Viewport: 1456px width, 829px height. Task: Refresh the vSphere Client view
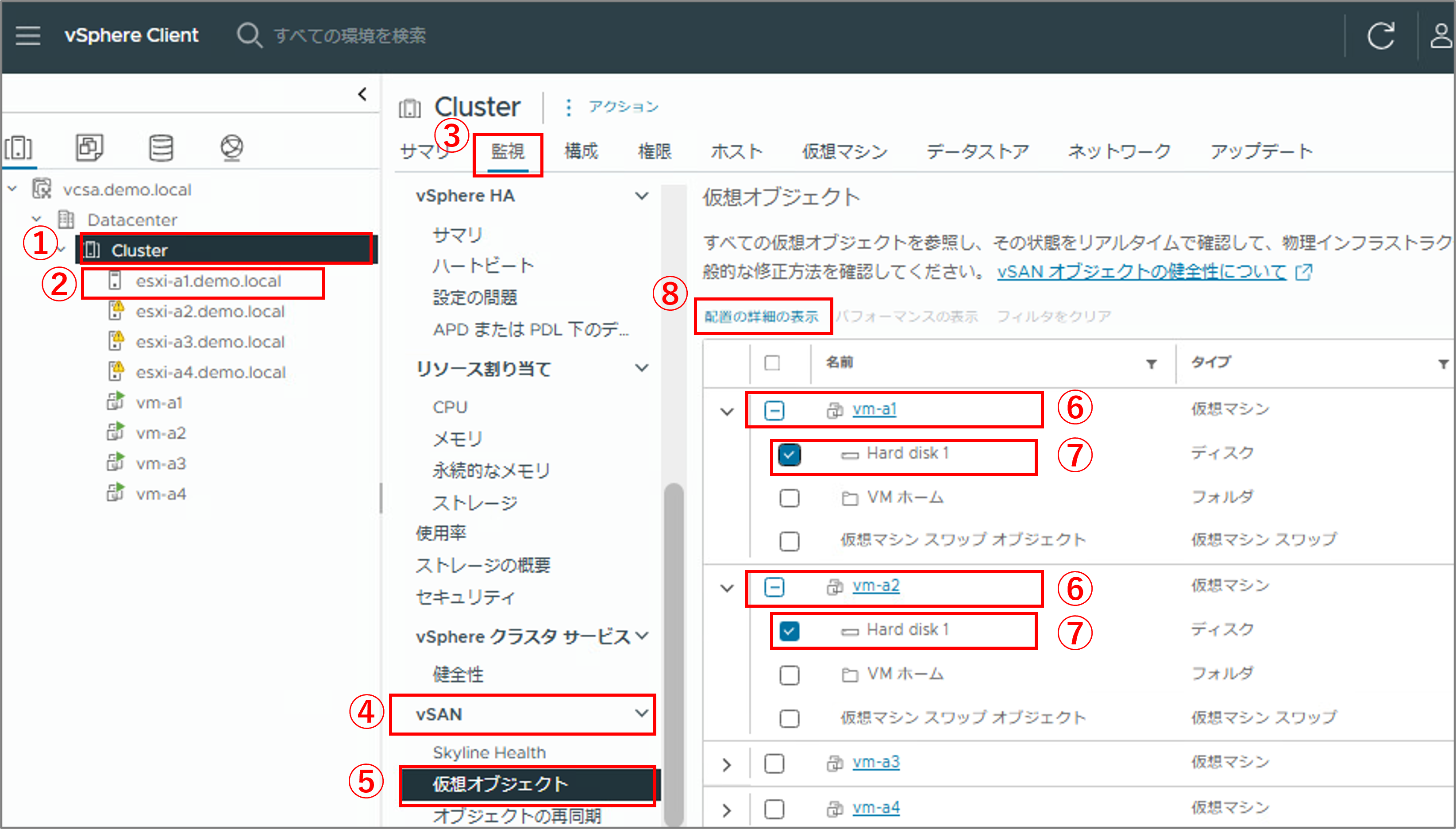pos(1380,35)
